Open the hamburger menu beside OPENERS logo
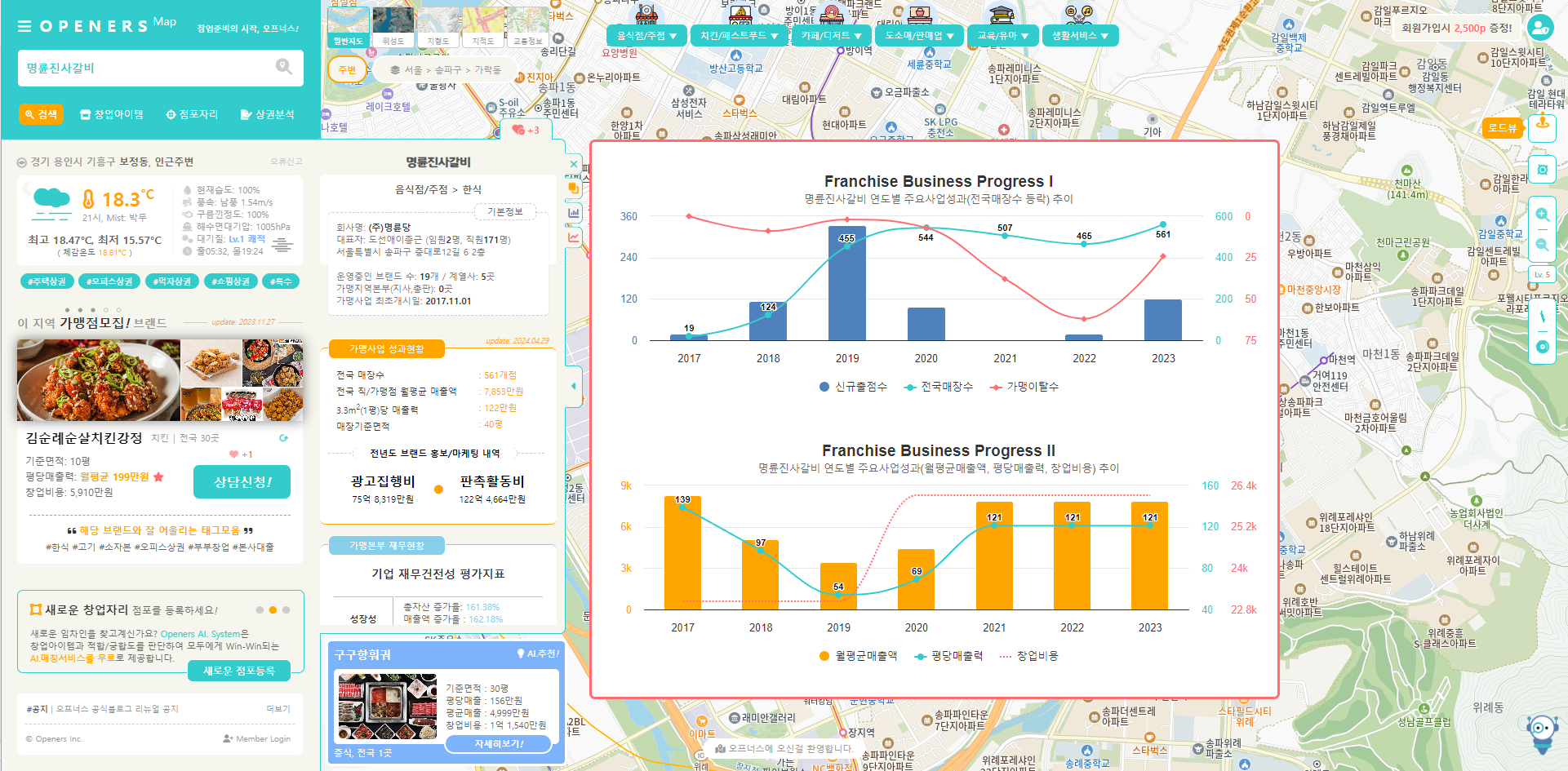Viewport: 1568px width, 771px height. click(x=24, y=26)
